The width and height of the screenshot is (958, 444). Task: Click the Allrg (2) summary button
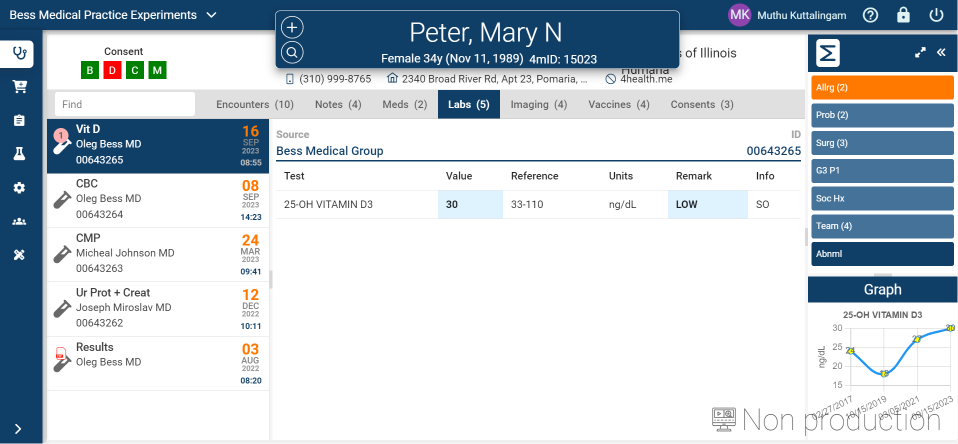tap(880, 87)
